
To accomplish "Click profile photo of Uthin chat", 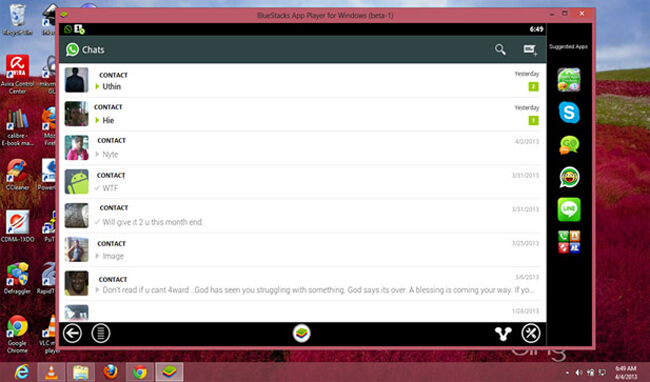I will [77, 80].
